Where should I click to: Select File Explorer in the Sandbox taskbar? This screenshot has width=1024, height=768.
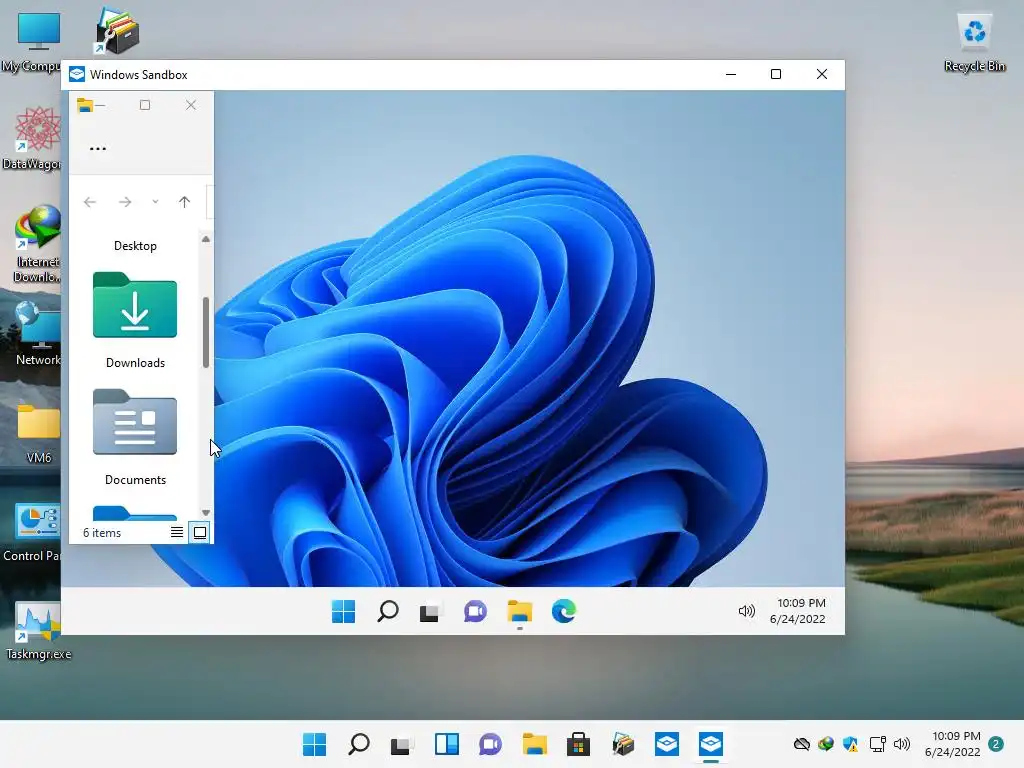519,612
